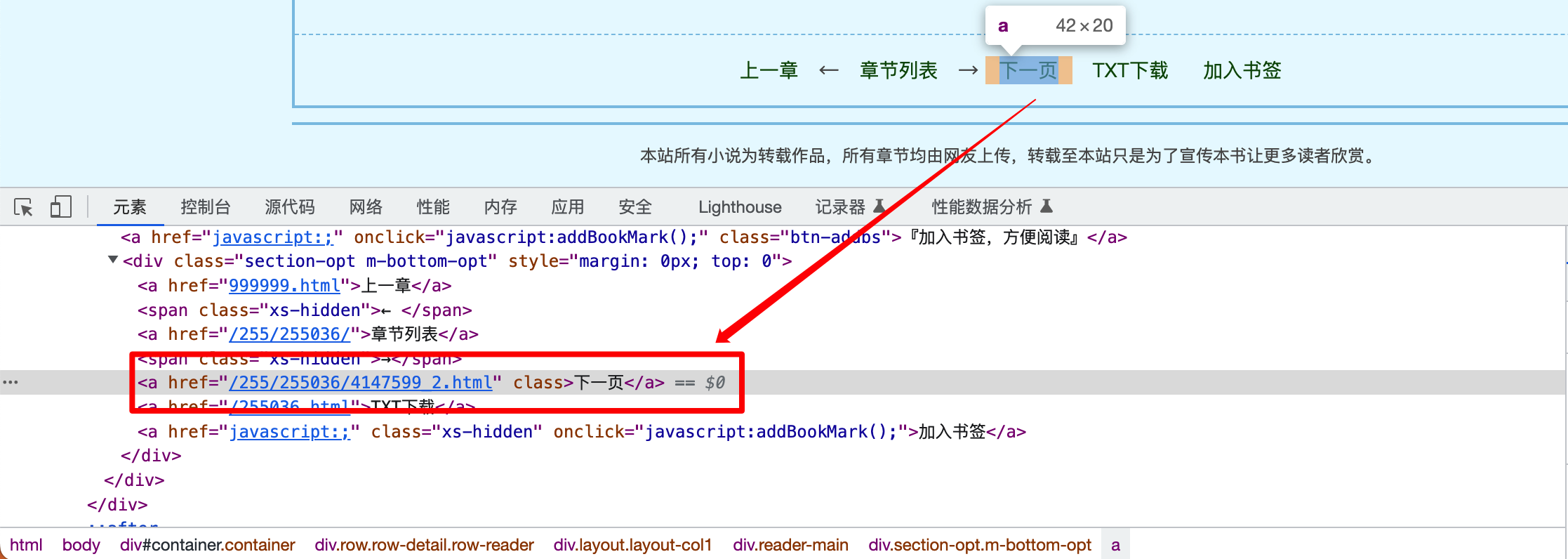Image resolution: width=1568 pixels, height=559 pixels.
Task: Click the TXT下载 link on the page
Action: (1130, 70)
